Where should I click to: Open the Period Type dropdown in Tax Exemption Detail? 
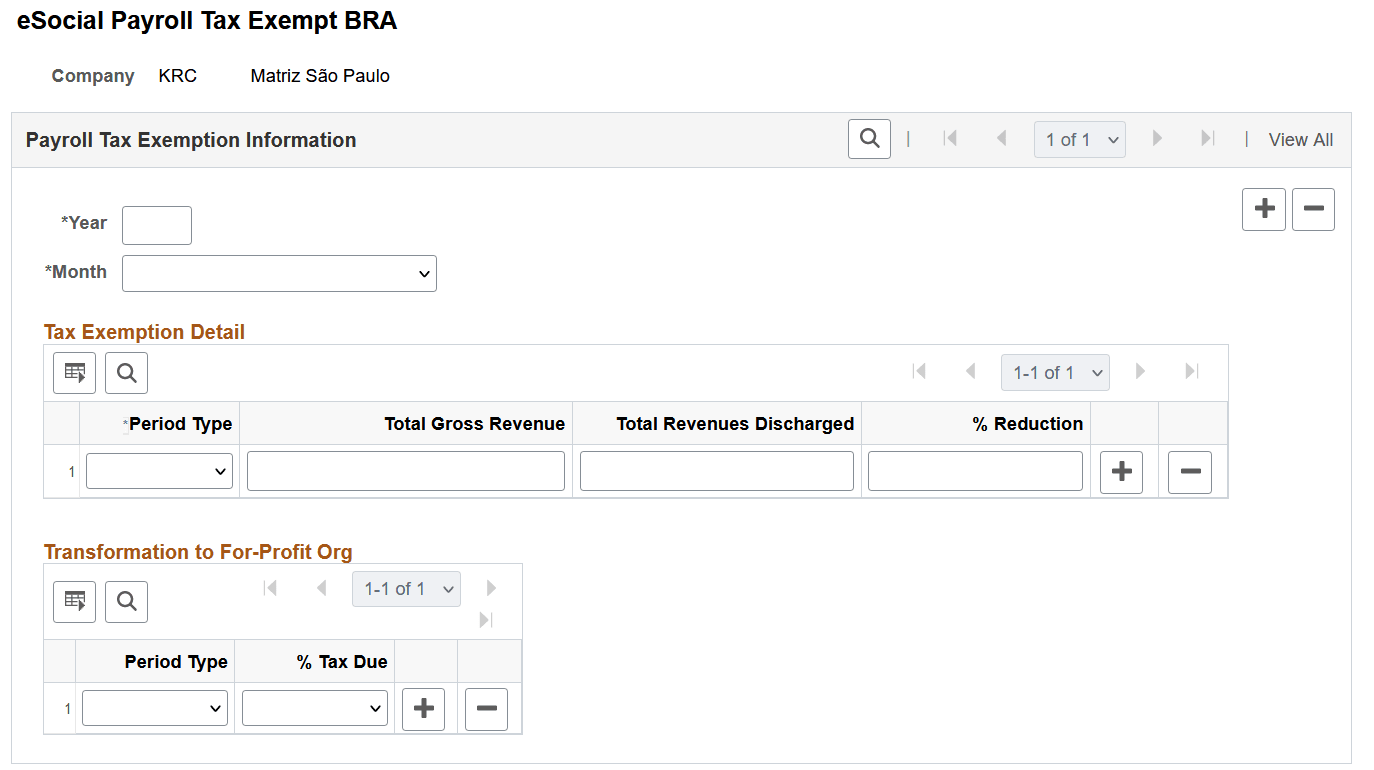tap(158, 470)
